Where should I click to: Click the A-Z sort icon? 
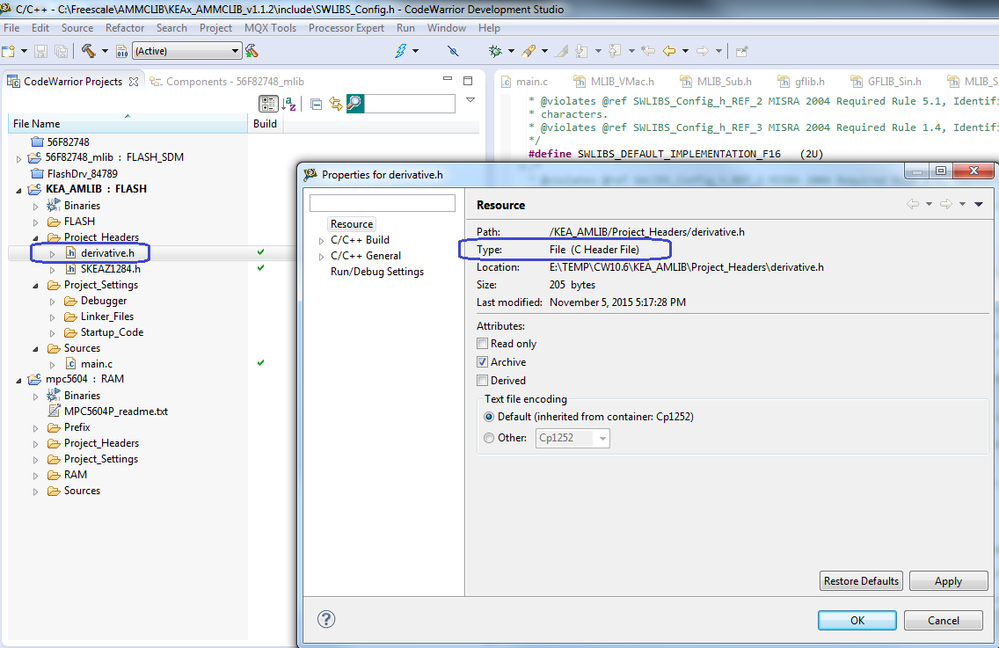point(289,103)
